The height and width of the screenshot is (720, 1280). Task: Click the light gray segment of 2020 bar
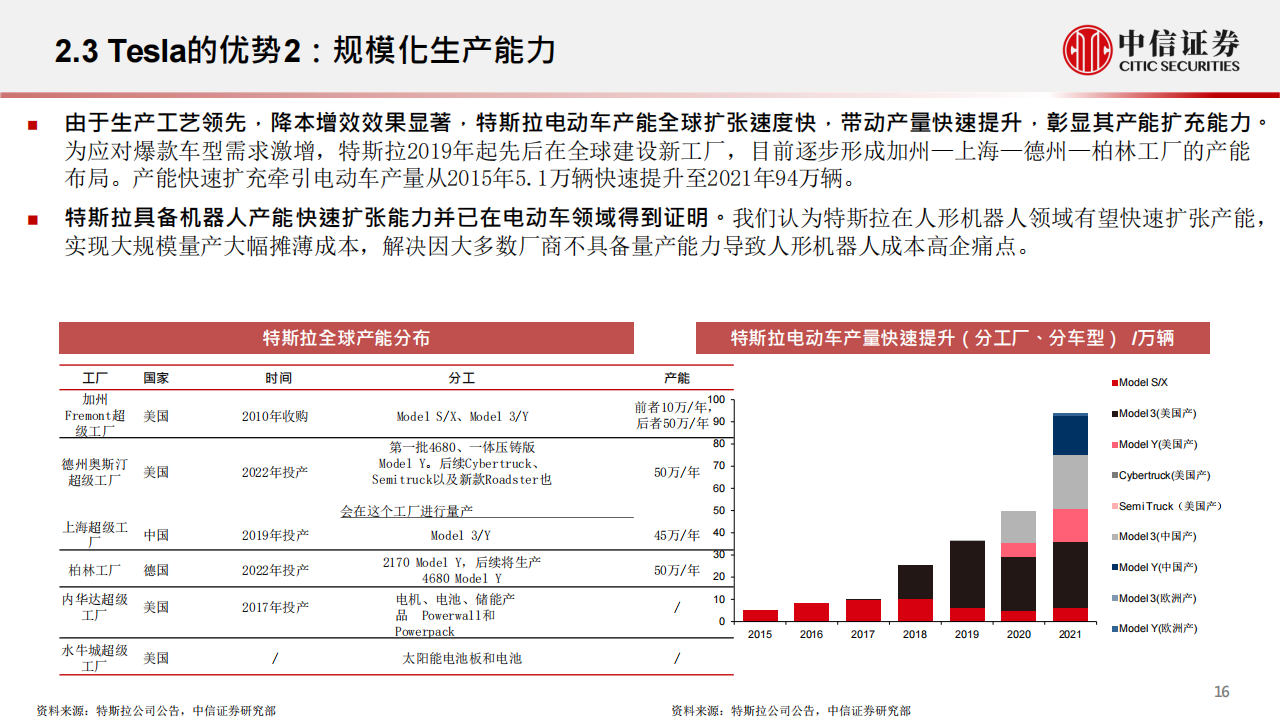(x=1018, y=527)
